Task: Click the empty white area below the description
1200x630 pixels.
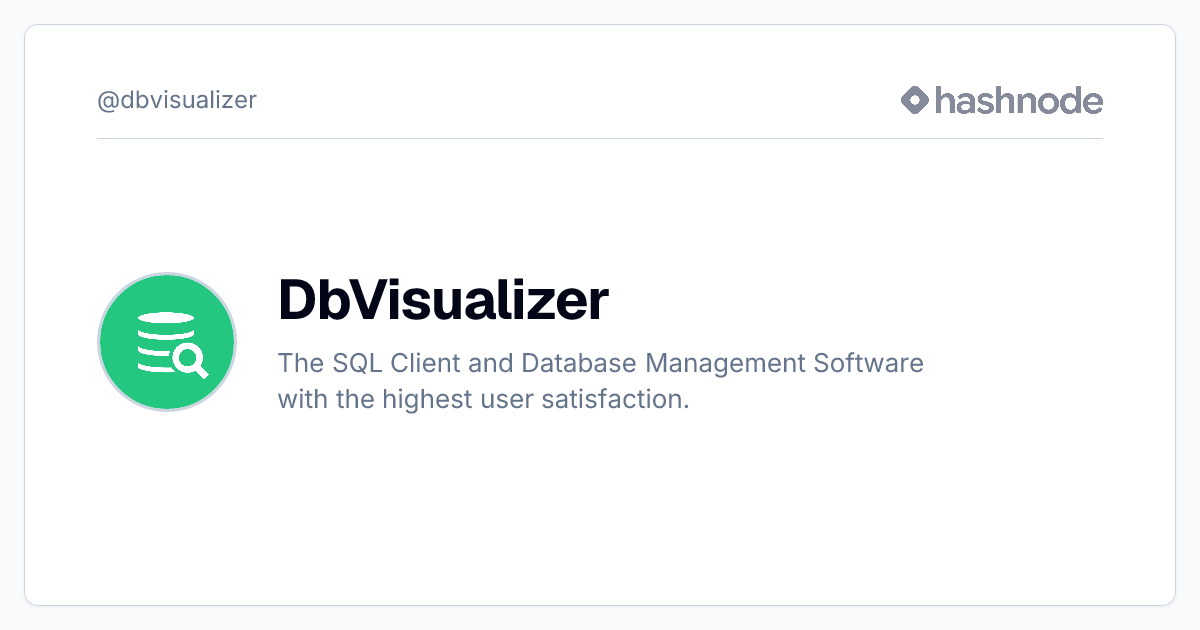Action: (x=600, y=510)
